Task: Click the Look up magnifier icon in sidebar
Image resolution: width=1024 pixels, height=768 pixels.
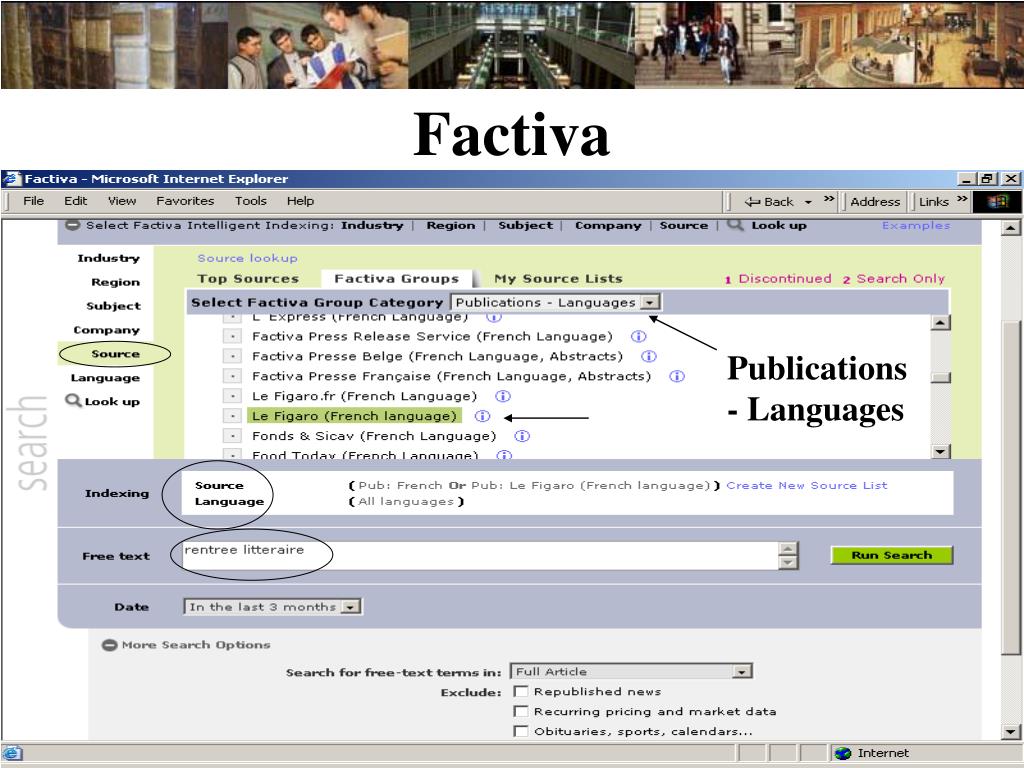Action: pyautogui.click(x=73, y=400)
